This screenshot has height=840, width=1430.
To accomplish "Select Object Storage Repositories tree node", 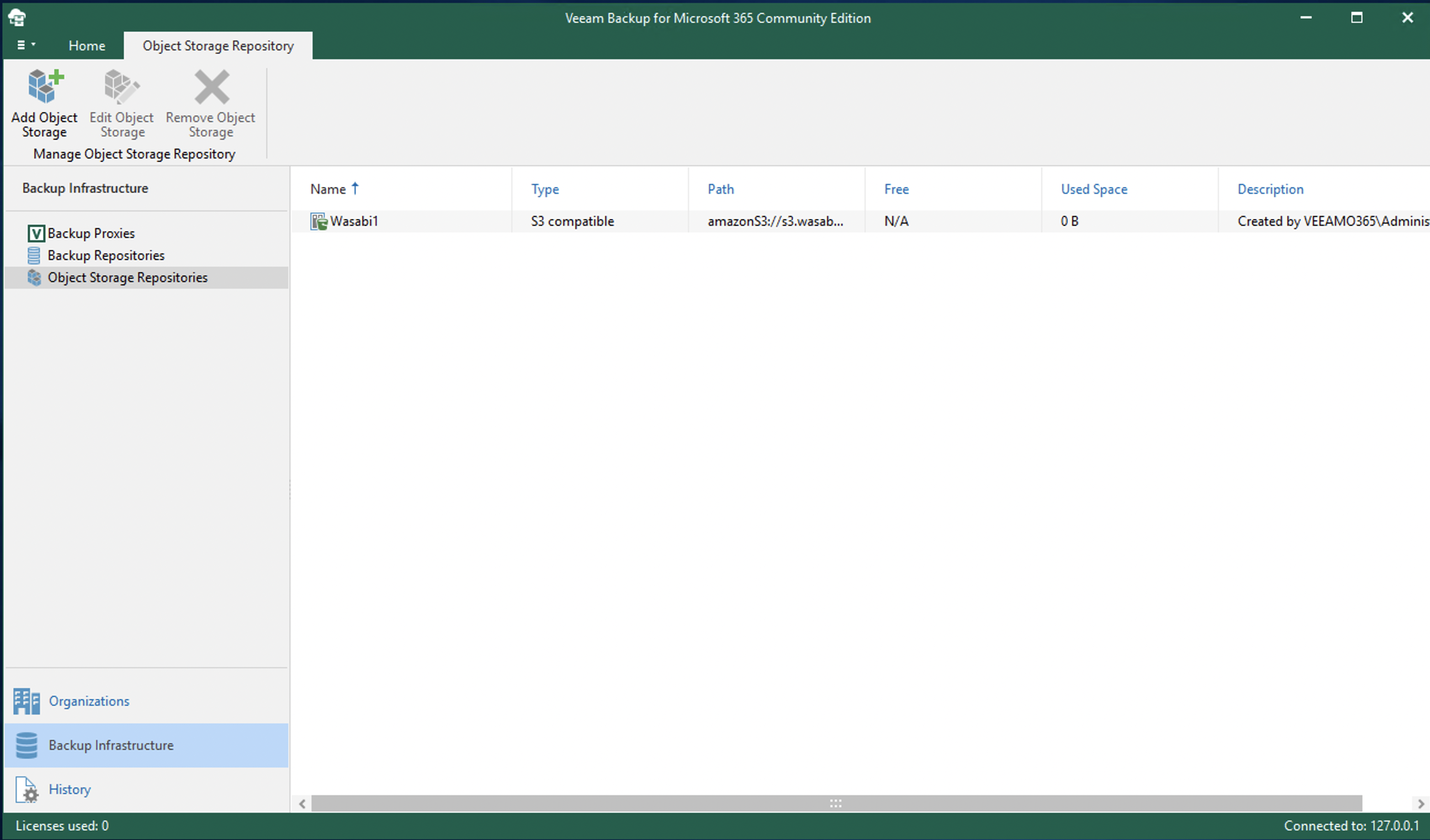I will coord(128,278).
